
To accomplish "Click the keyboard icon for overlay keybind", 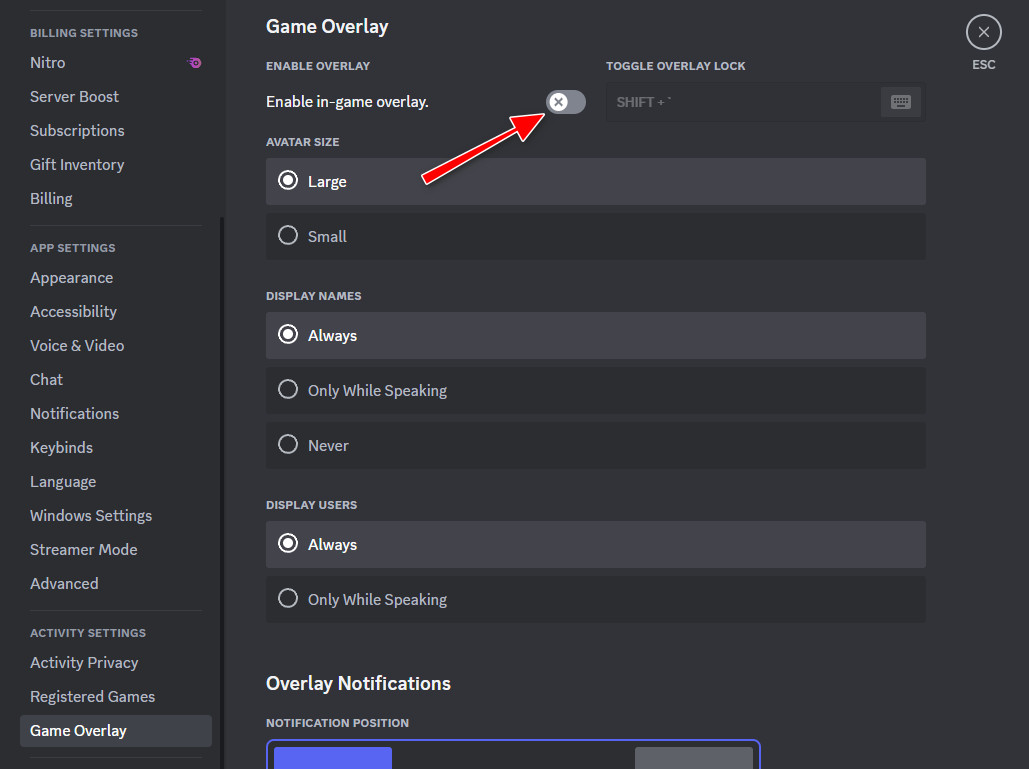I will click(x=900, y=102).
